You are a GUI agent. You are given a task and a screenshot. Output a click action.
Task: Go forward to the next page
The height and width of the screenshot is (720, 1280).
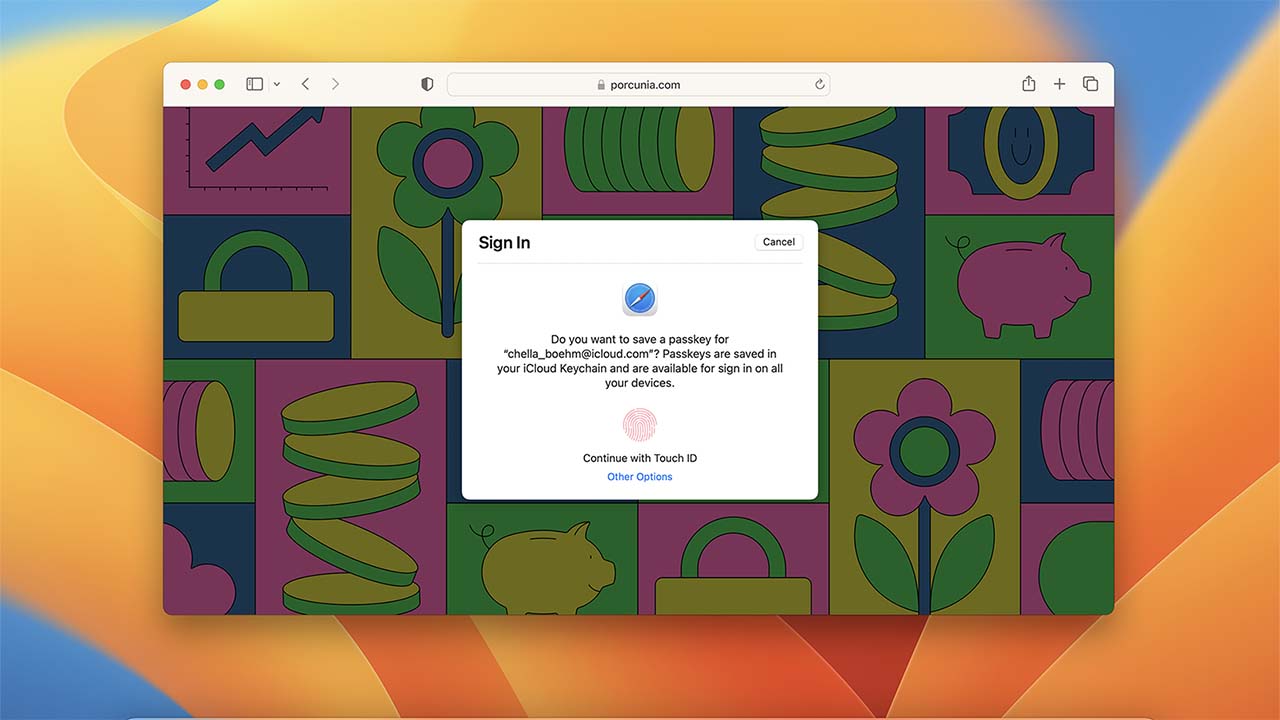(x=335, y=84)
